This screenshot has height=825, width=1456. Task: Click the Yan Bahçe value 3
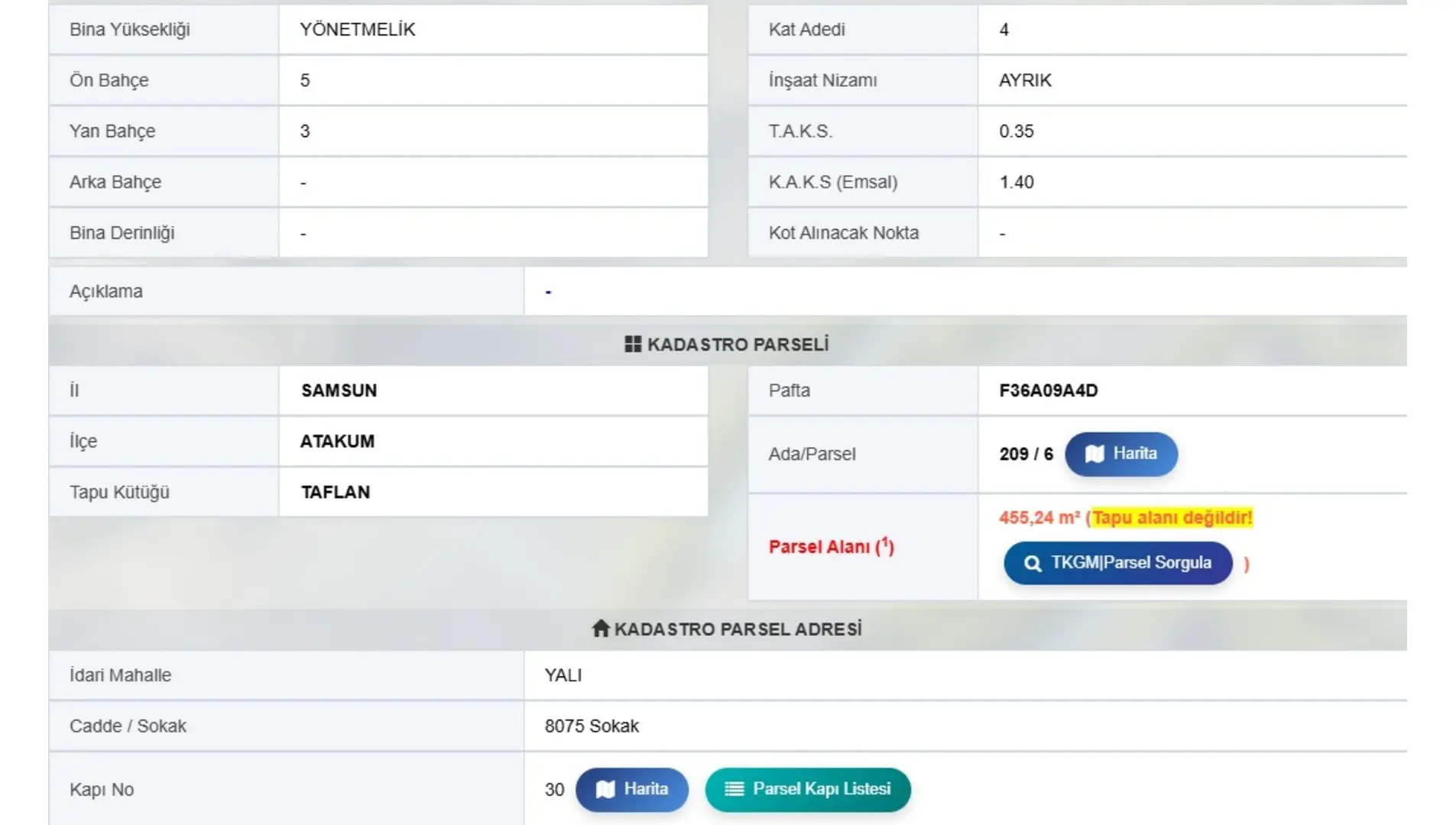coord(305,131)
